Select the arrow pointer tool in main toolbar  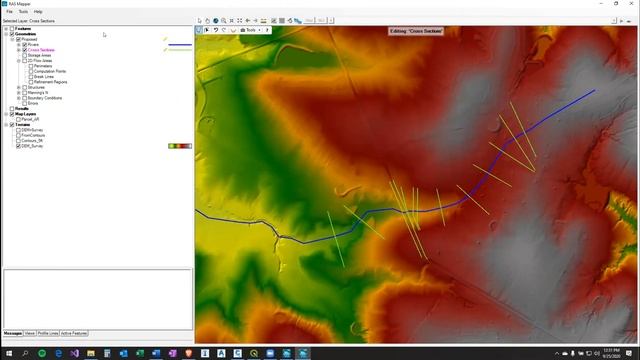[200, 20]
